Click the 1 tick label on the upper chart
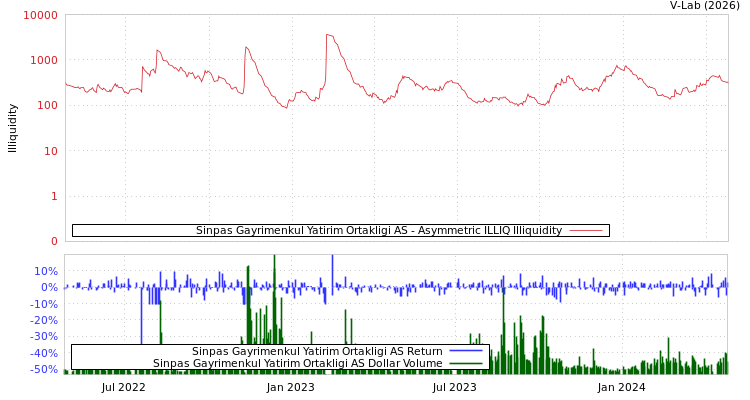This screenshot has height=400, width=750. (x=53, y=196)
